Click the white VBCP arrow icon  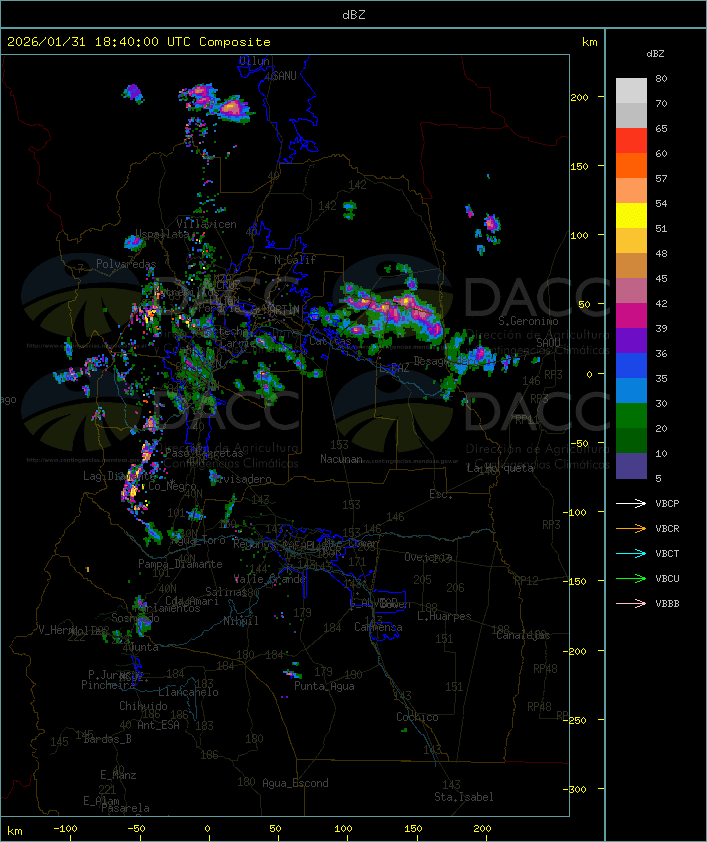tap(631, 503)
